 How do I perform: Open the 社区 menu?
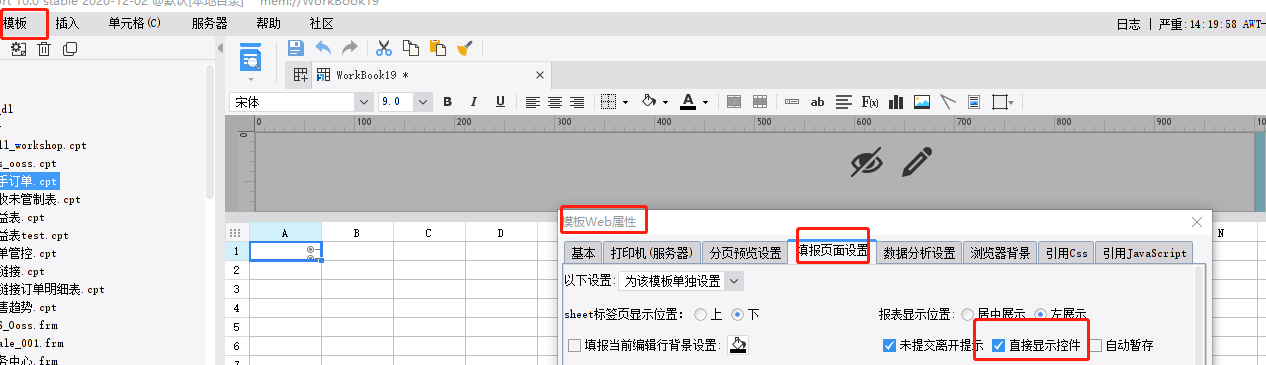click(x=321, y=23)
